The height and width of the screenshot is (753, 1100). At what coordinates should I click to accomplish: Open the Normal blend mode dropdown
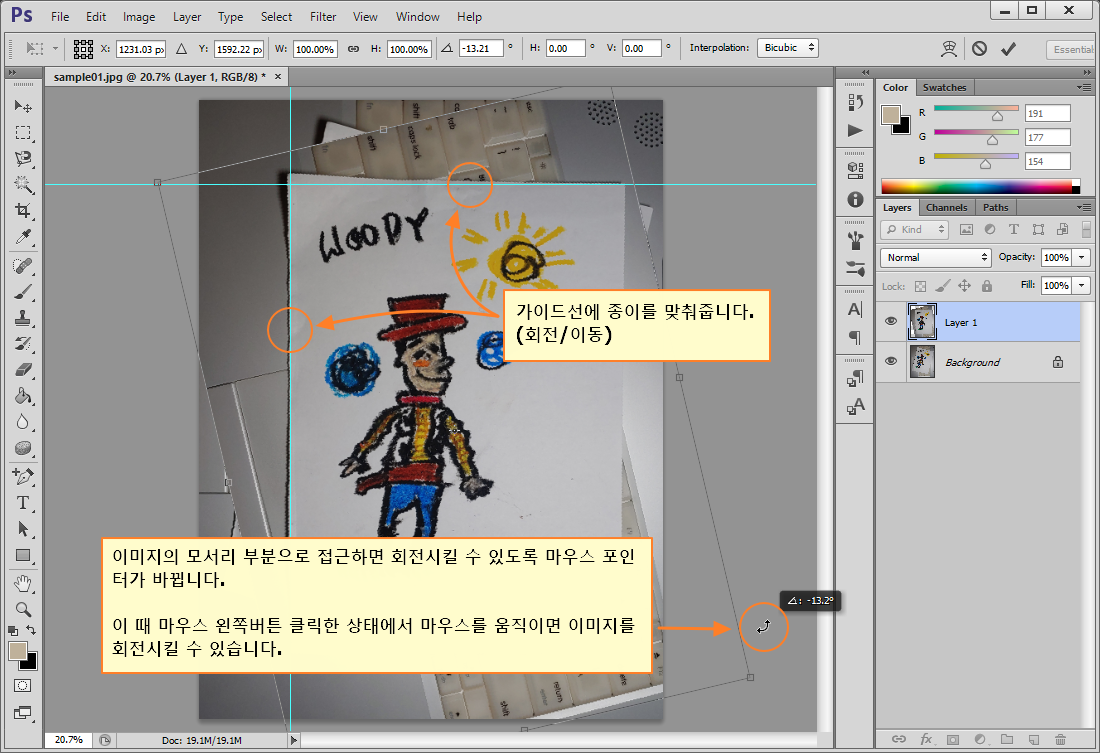(935, 258)
